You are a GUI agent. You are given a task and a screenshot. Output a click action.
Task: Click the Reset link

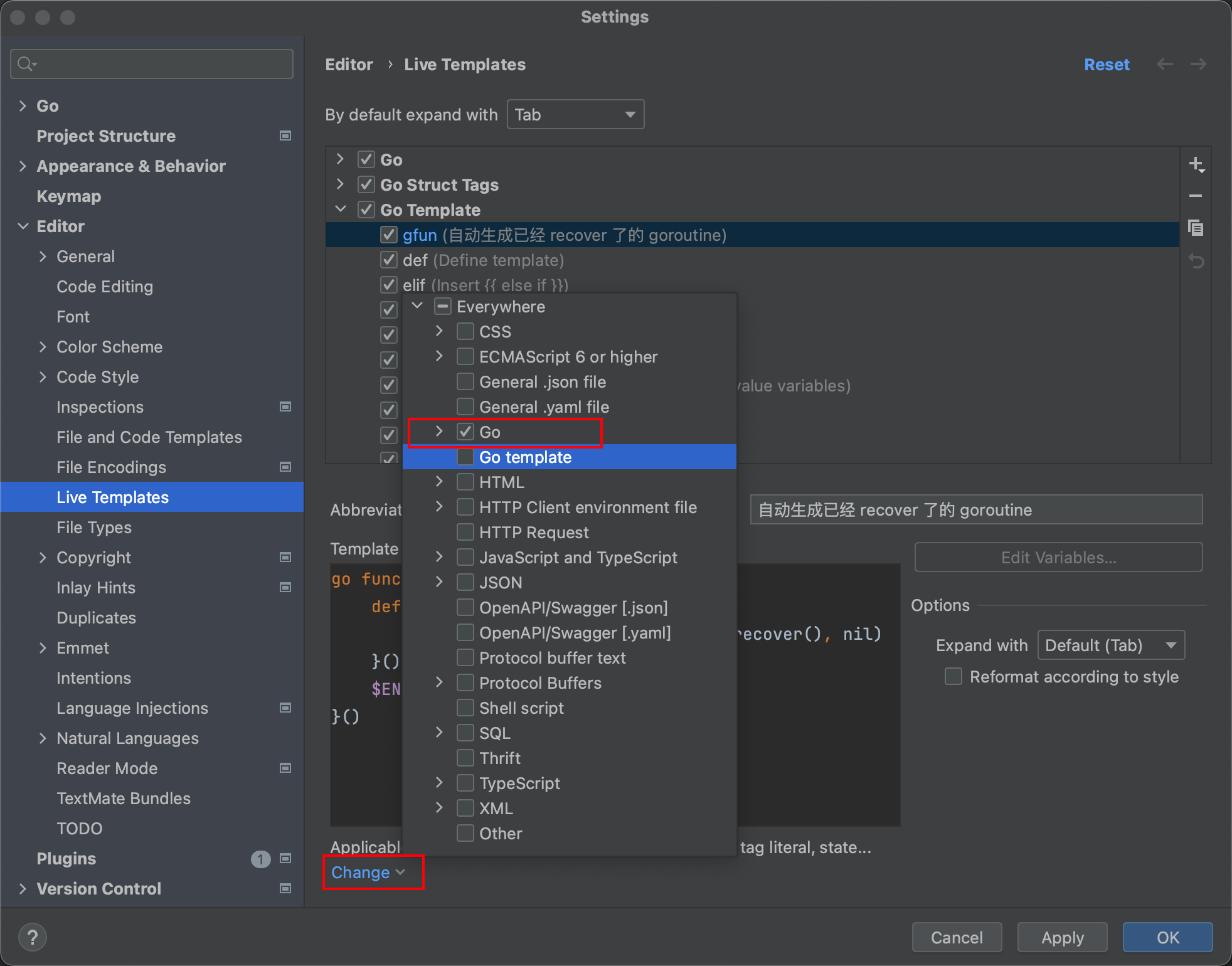click(x=1107, y=64)
